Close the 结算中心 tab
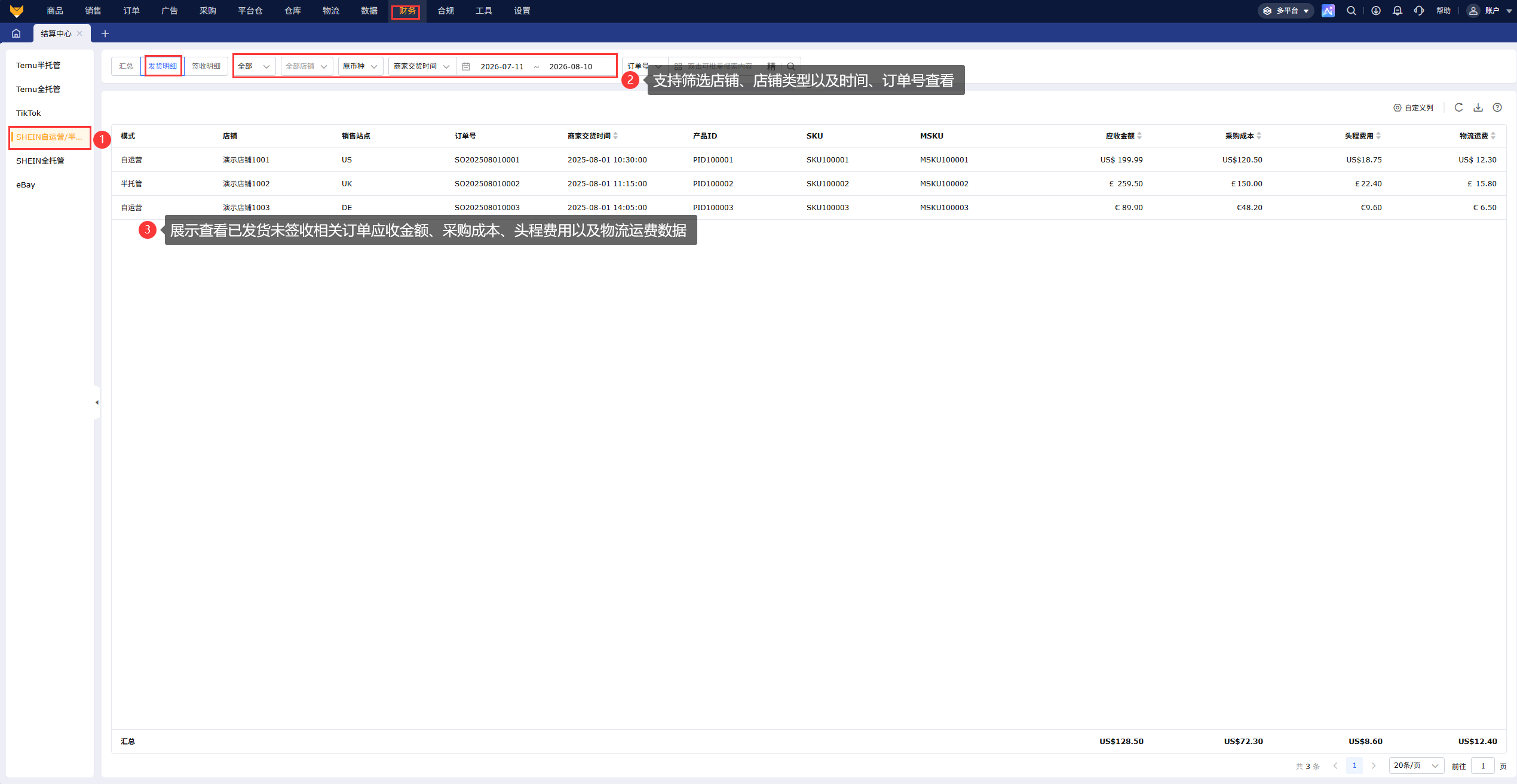The width and height of the screenshot is (1517, 784). point(79,33)
